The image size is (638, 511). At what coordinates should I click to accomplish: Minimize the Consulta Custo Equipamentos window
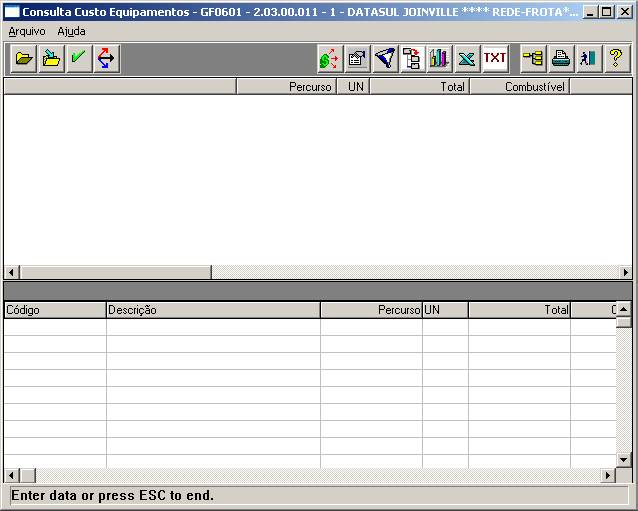(x=590, y=12)
